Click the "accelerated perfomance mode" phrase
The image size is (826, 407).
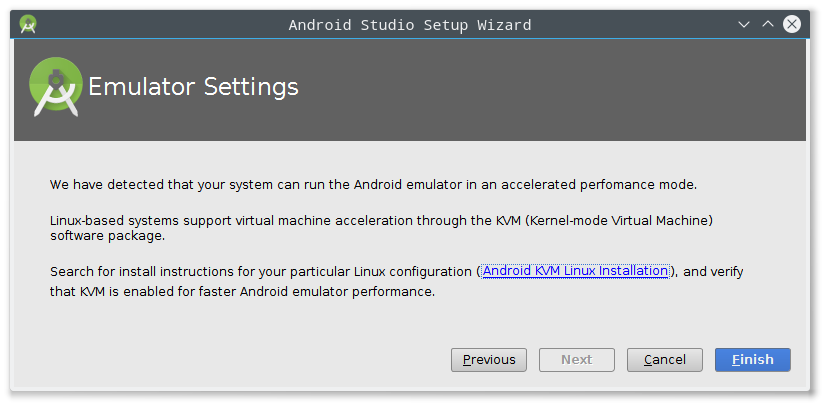pyautogui.click(x=599, y=185)
